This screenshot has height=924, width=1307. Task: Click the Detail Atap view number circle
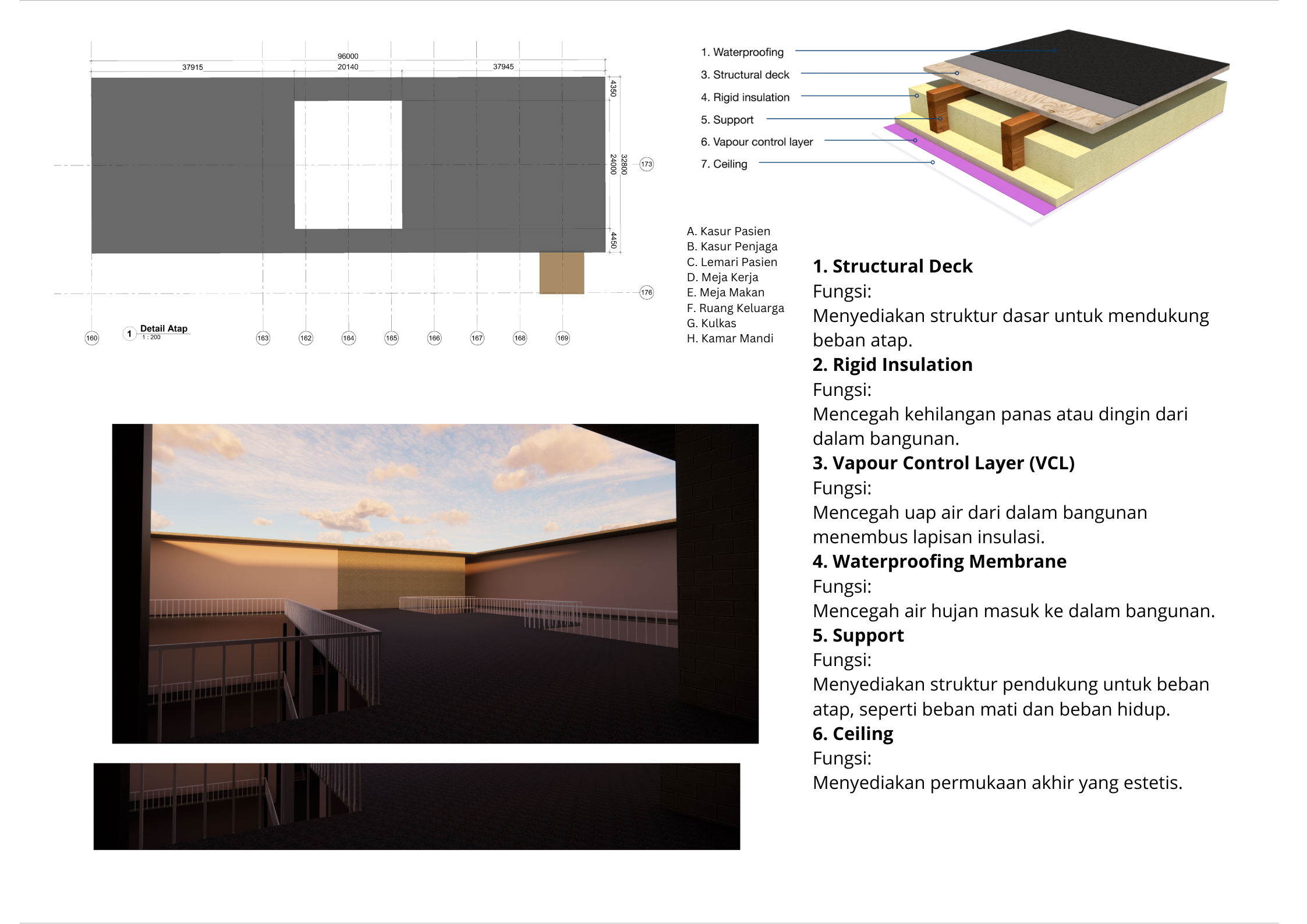tap(129, 334)
